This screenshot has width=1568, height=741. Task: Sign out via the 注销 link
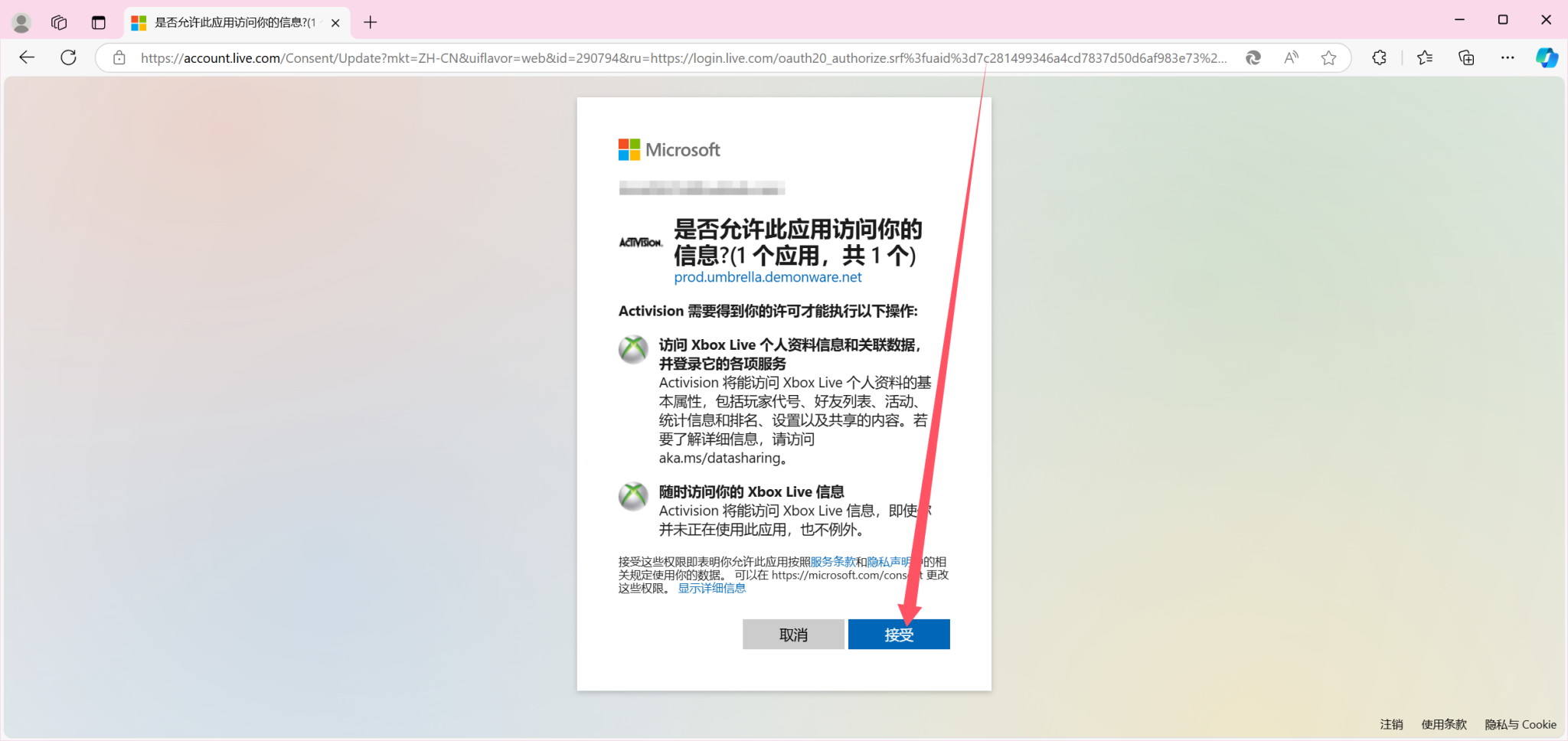1390,724
